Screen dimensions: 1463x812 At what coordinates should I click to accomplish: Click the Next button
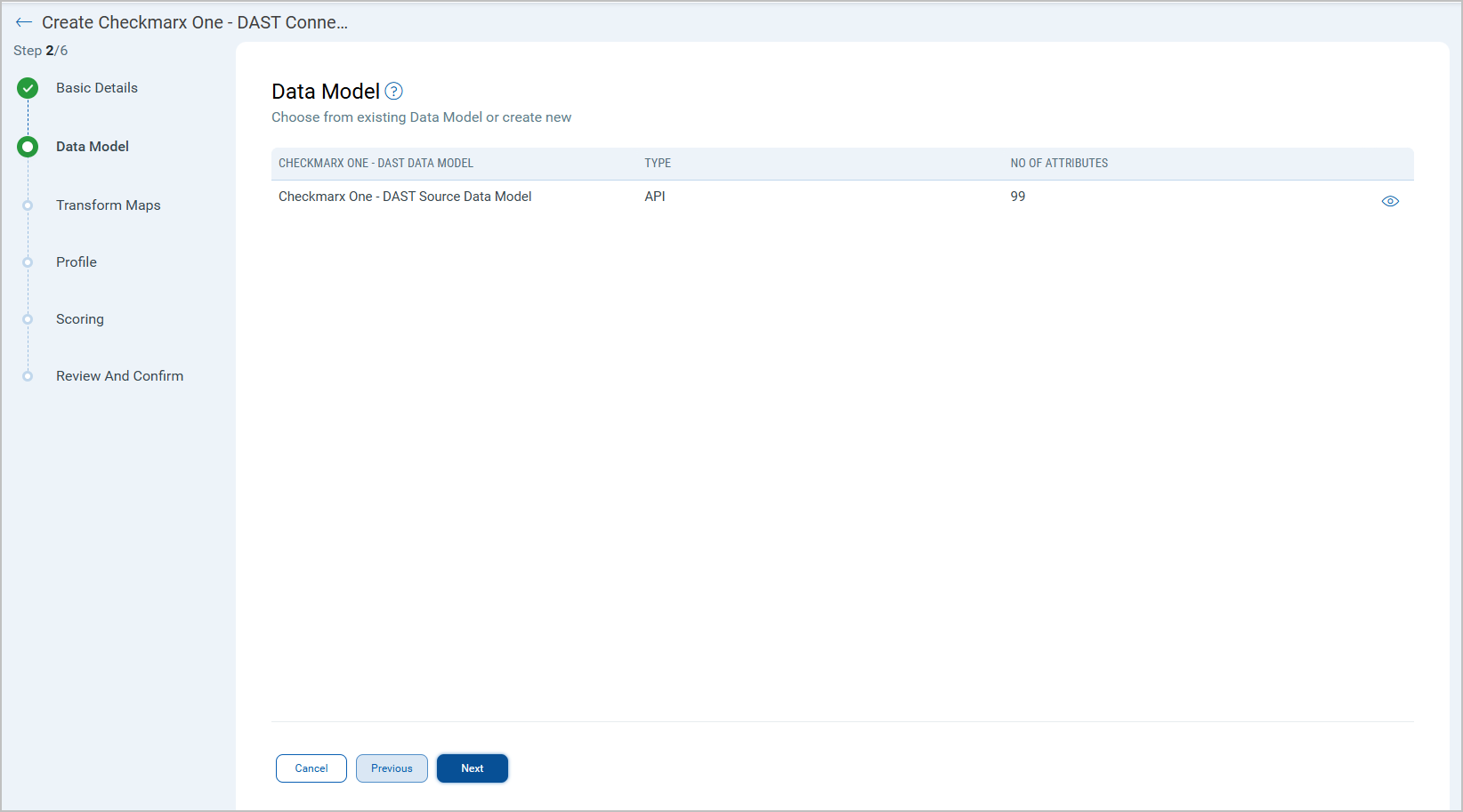[x=473, y=768]
